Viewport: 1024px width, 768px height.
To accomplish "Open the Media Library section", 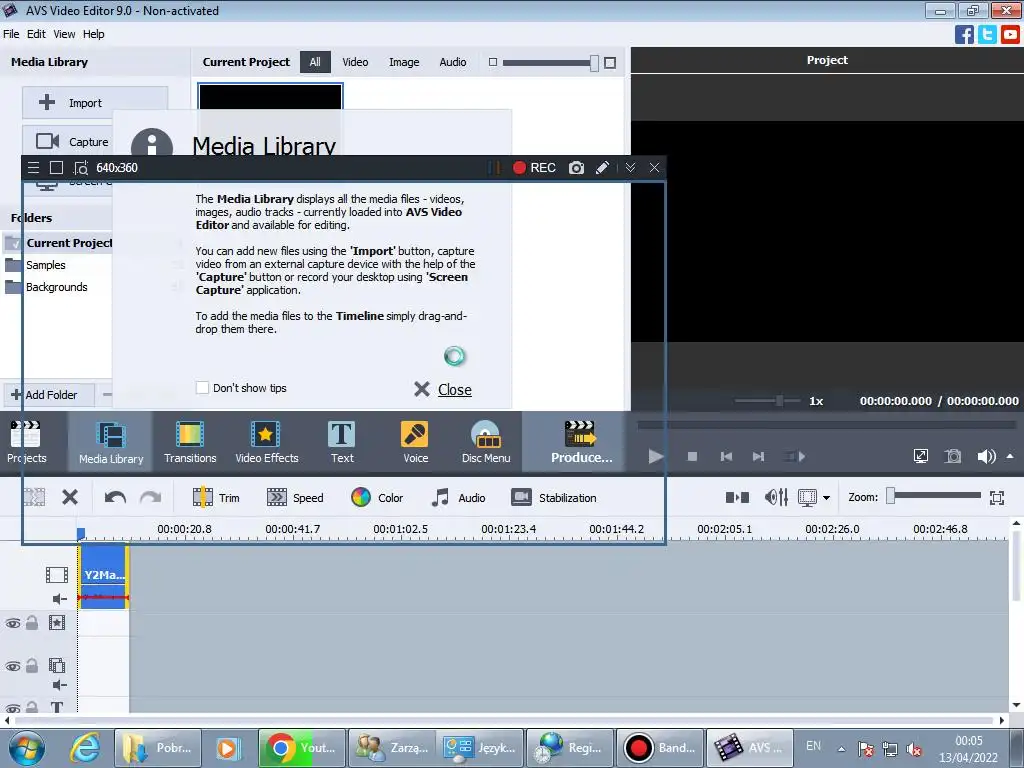I will [110, 441].
